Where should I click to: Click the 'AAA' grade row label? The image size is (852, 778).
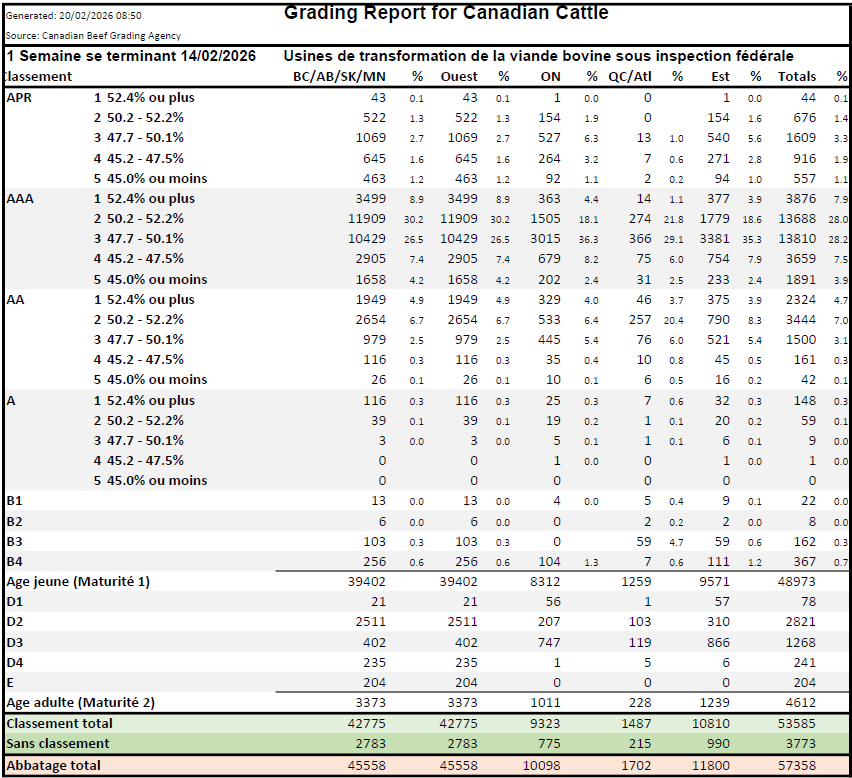coord(20,198)
